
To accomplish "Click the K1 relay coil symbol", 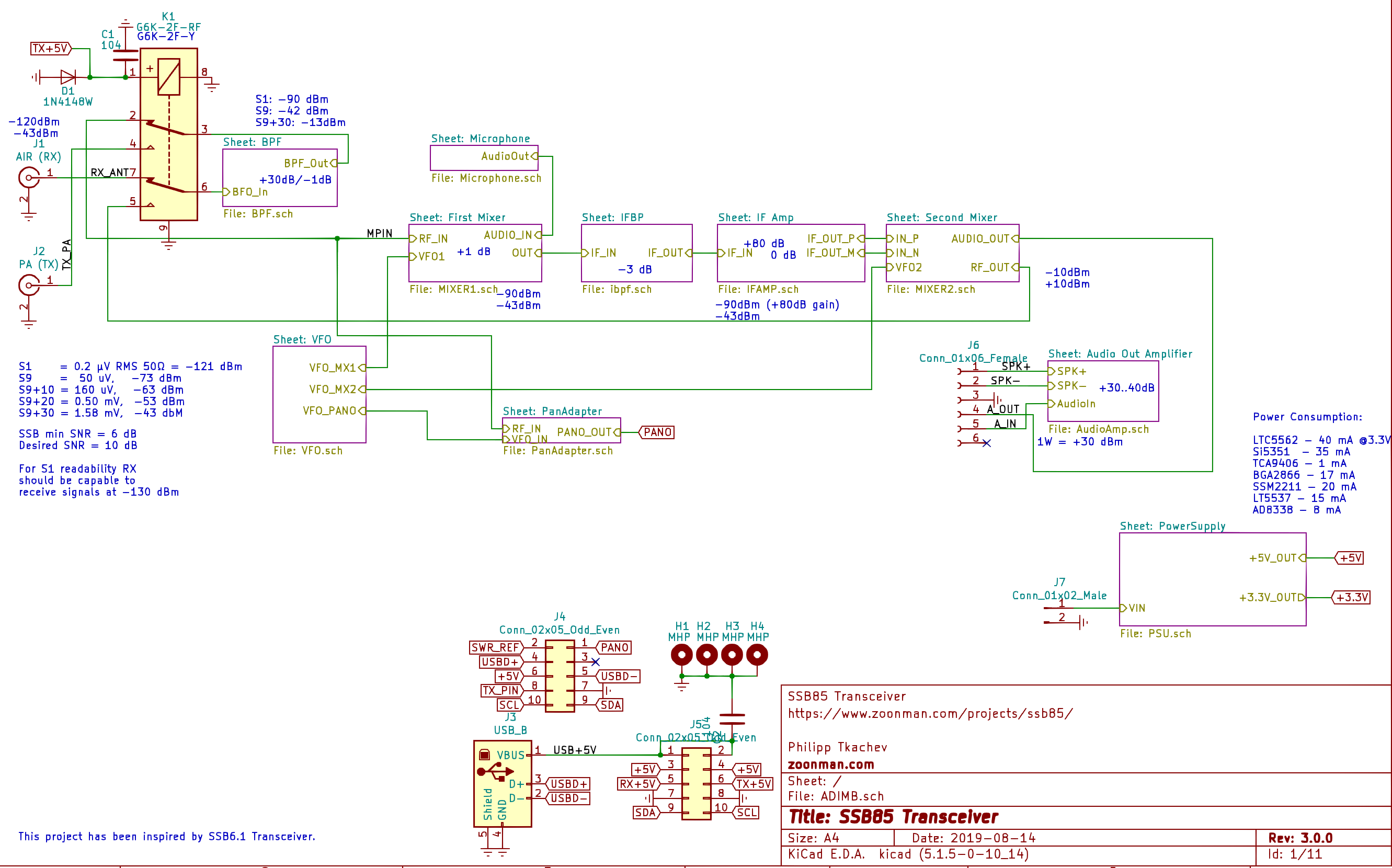I will pos(169,77).
